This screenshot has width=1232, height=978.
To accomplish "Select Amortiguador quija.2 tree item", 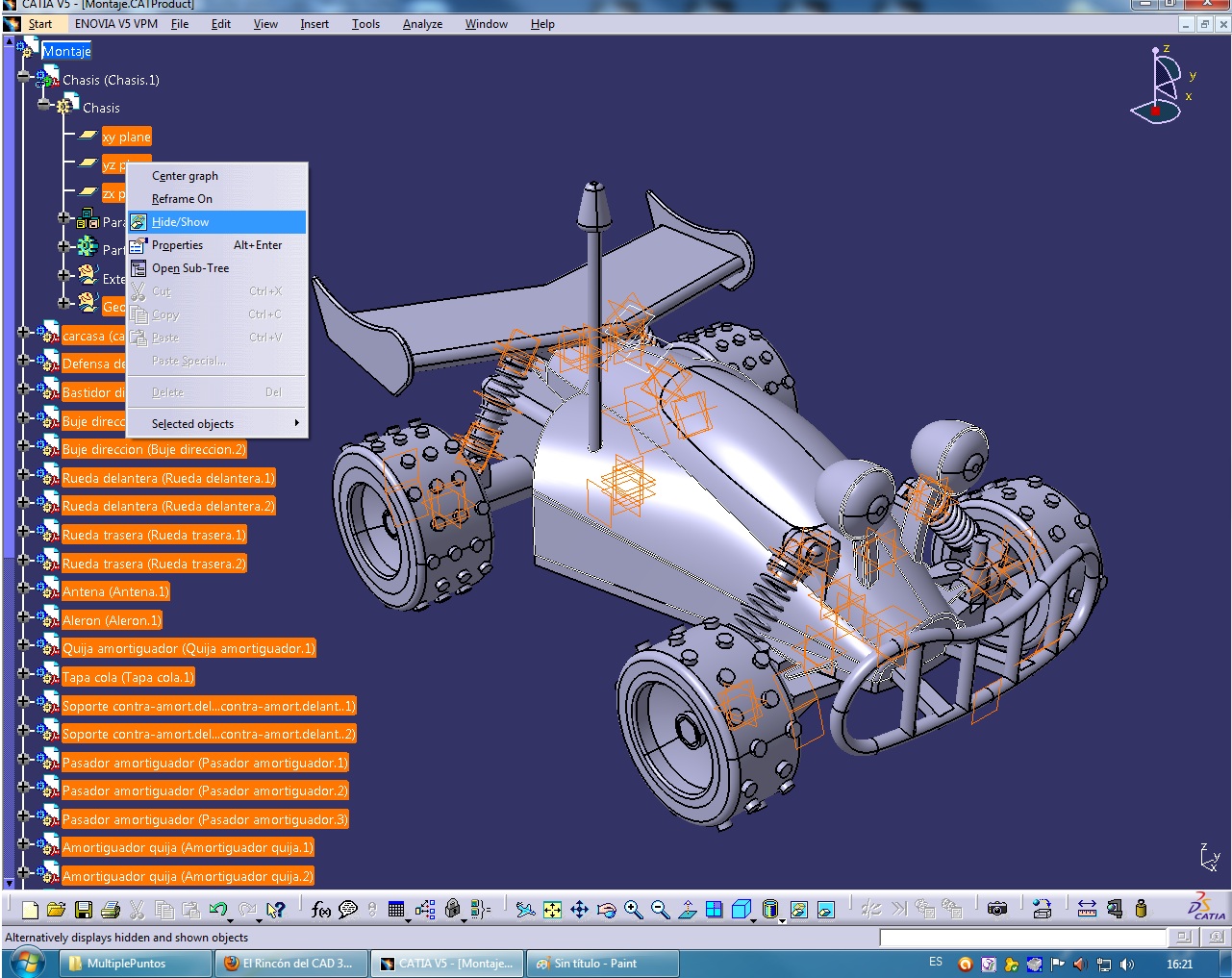I will coord(188,876).
